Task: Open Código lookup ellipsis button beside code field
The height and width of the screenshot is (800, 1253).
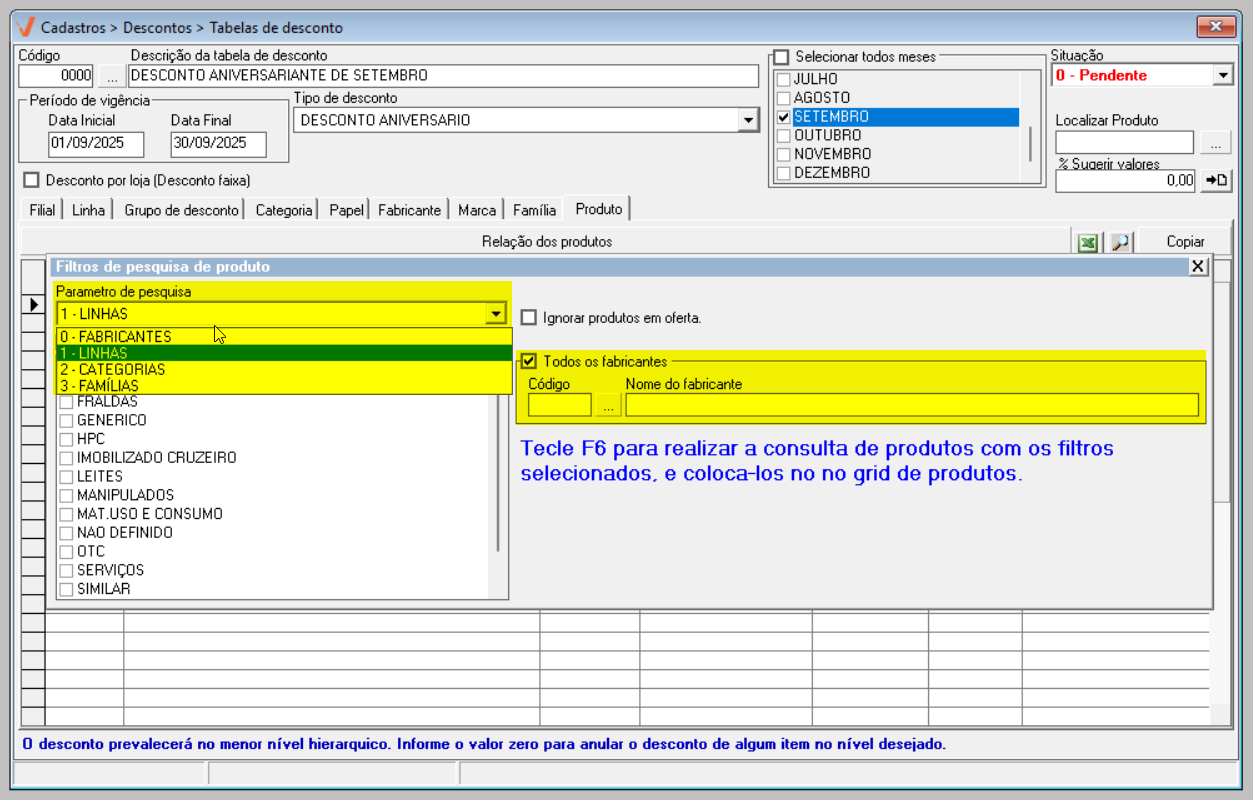Action: pos(111,76)
